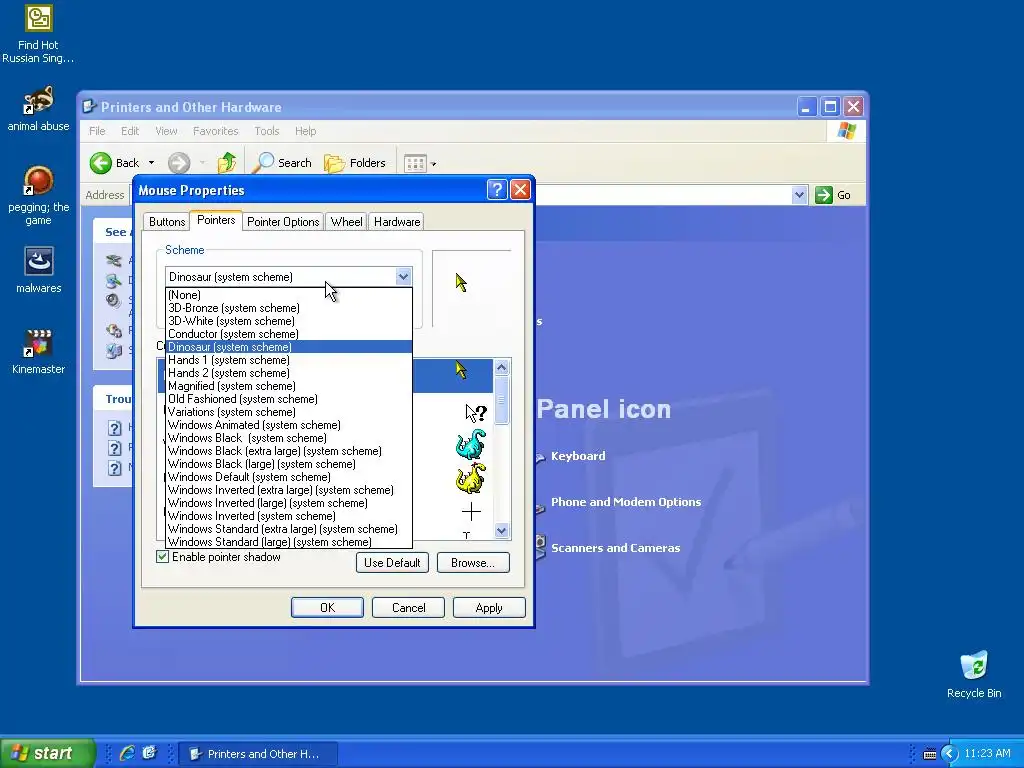Choose (None) in the scheme list
1024x768 pixels.
point(289,295)
